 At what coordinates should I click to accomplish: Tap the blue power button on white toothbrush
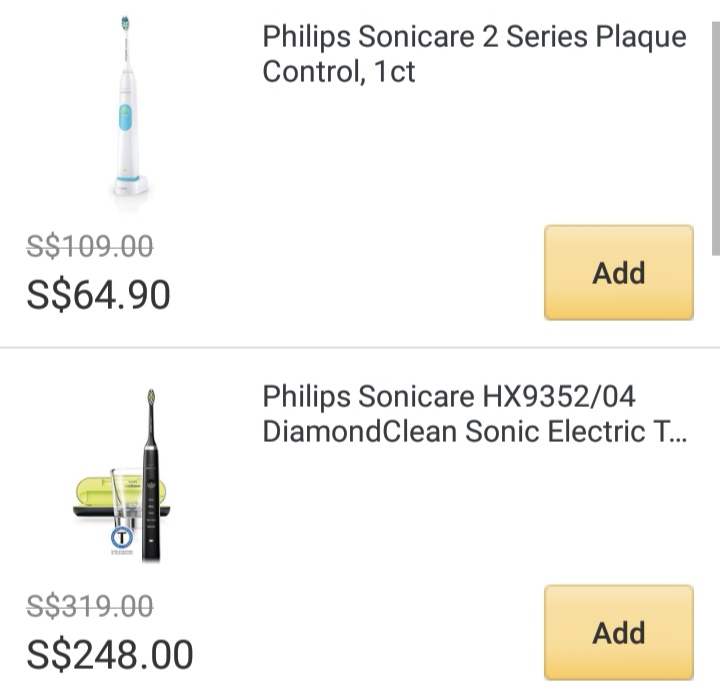point(126,117)
